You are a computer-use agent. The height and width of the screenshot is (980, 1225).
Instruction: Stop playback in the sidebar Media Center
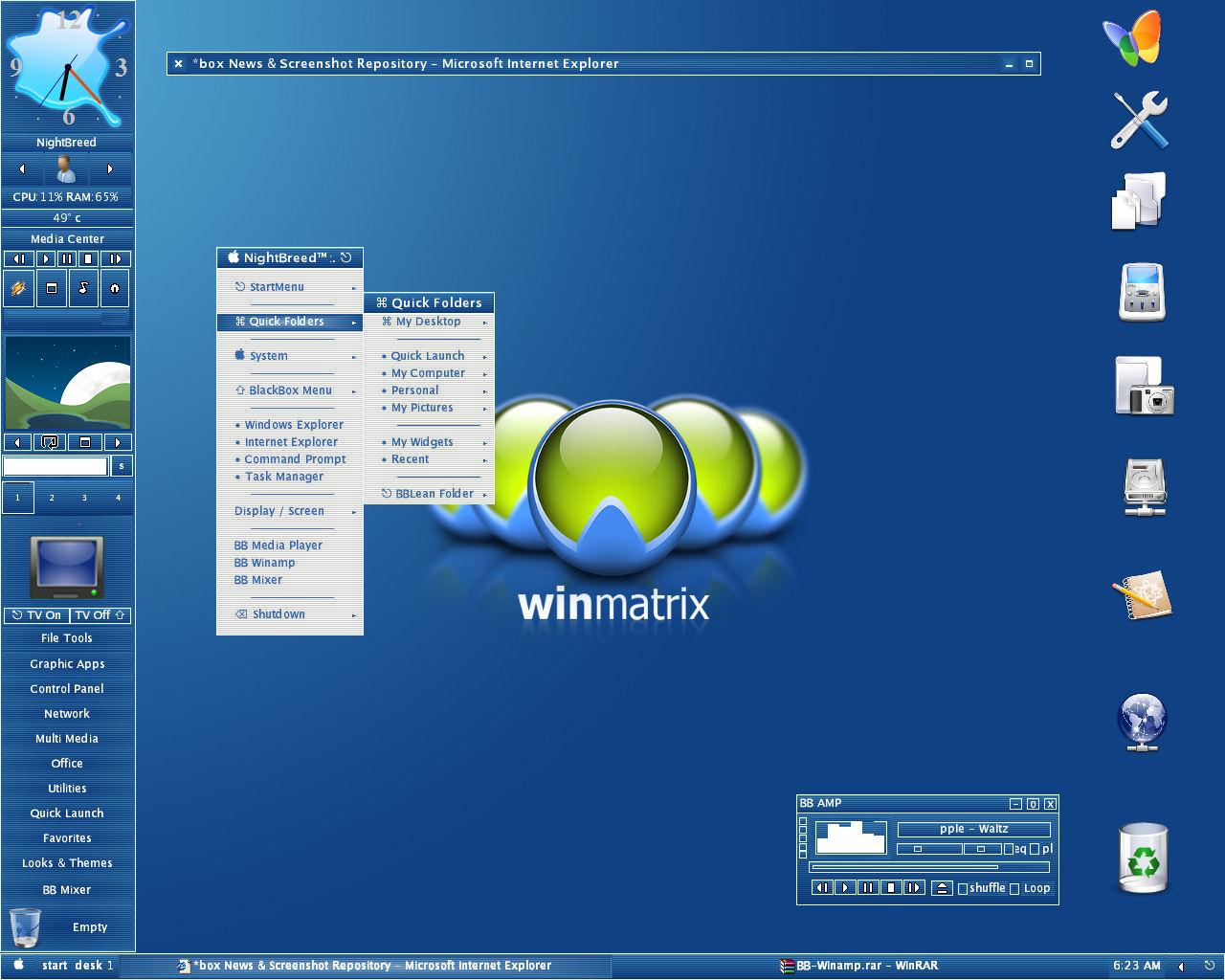tap(88, 258)
